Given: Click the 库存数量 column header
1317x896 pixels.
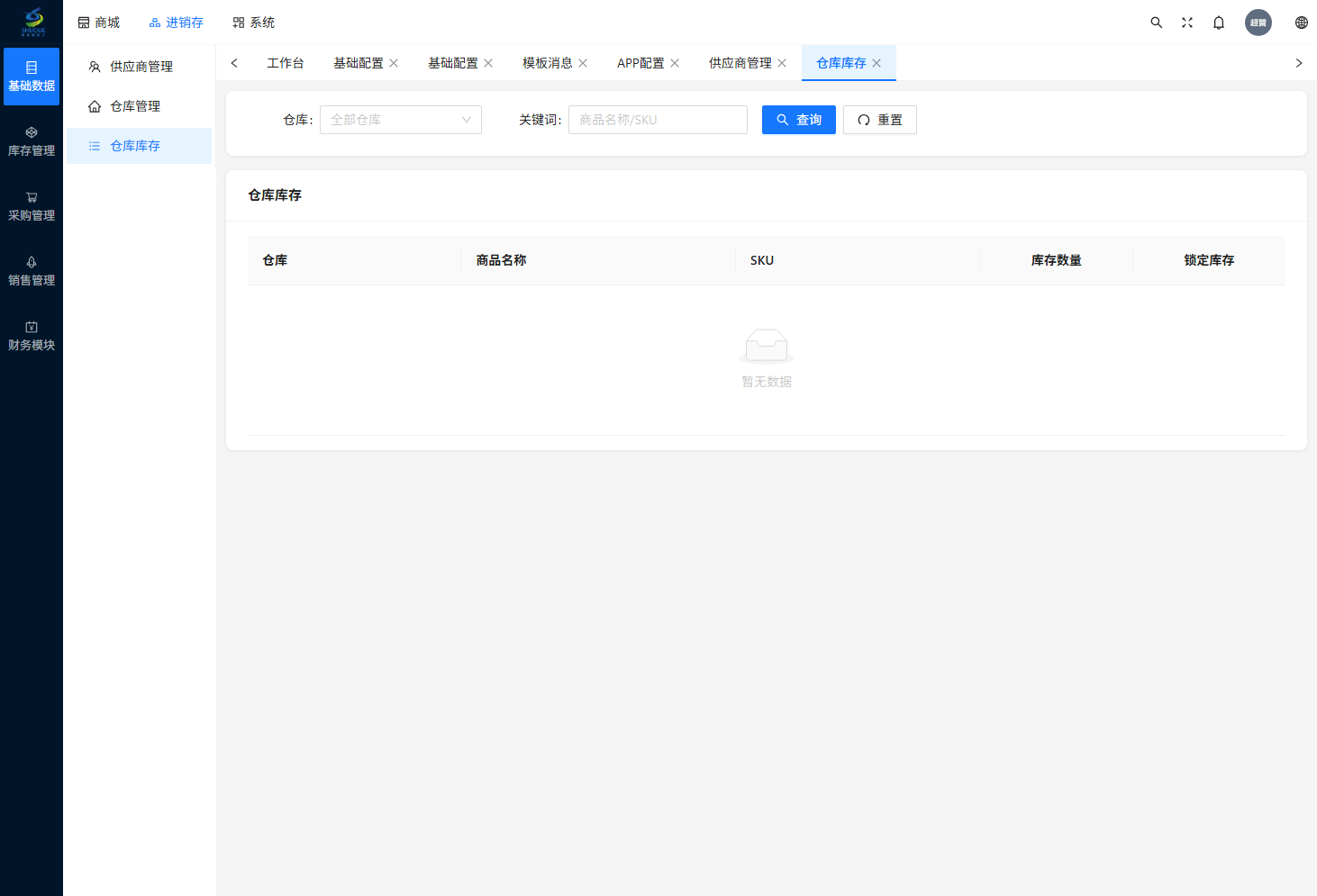Looking at the screenshot, I should [x=1056, y=260].
